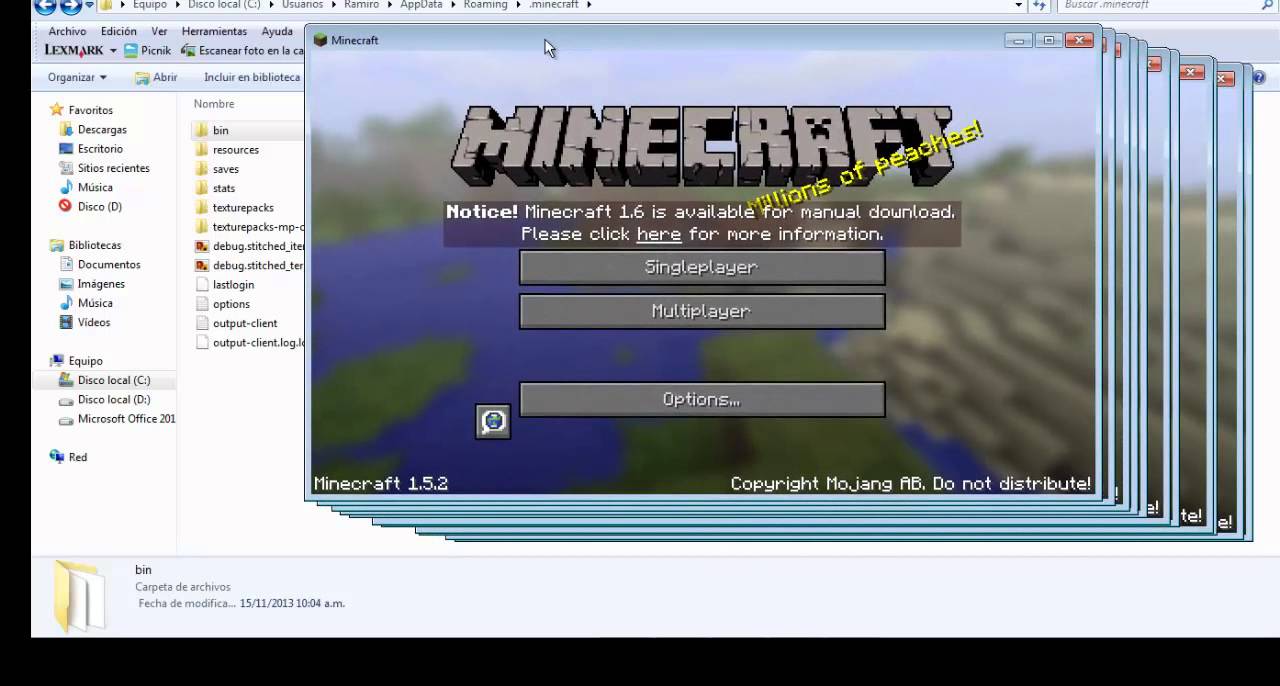
Task: Click the Disco (D) shortcut icon
Action: [x=66, y=206]
